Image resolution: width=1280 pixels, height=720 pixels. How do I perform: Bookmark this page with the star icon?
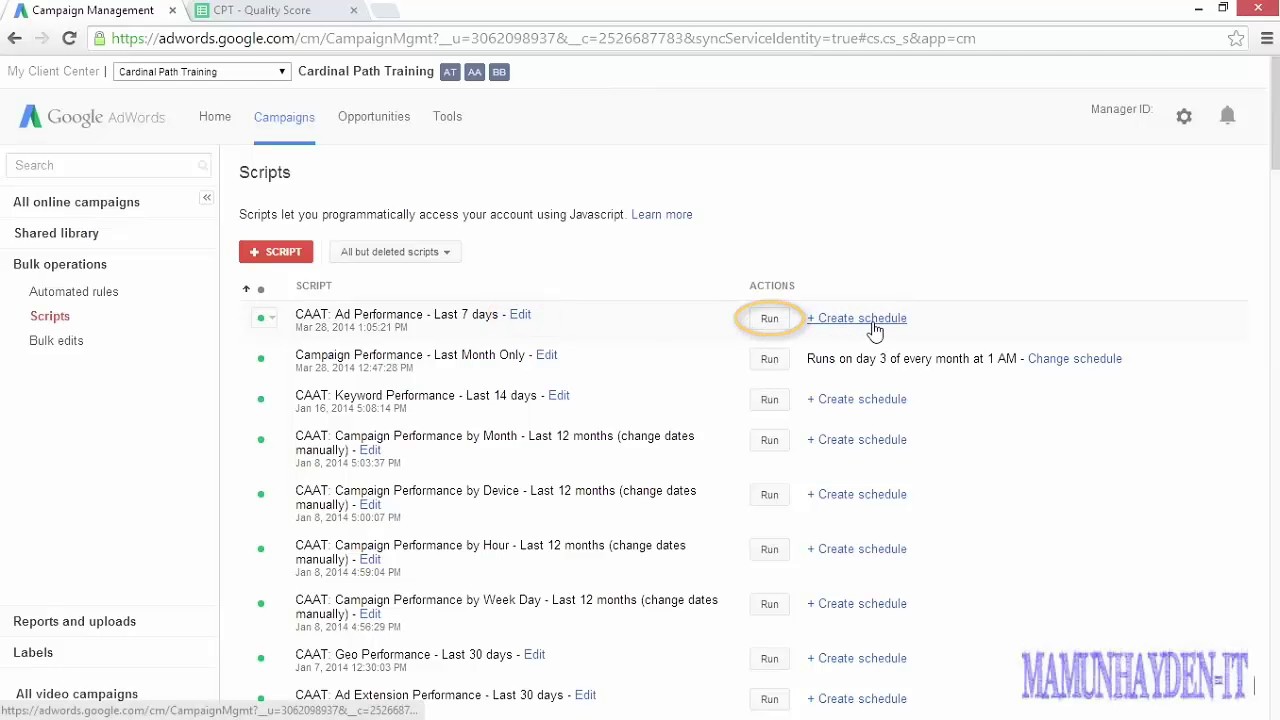pyautogui.click(x=1236, y=38)
